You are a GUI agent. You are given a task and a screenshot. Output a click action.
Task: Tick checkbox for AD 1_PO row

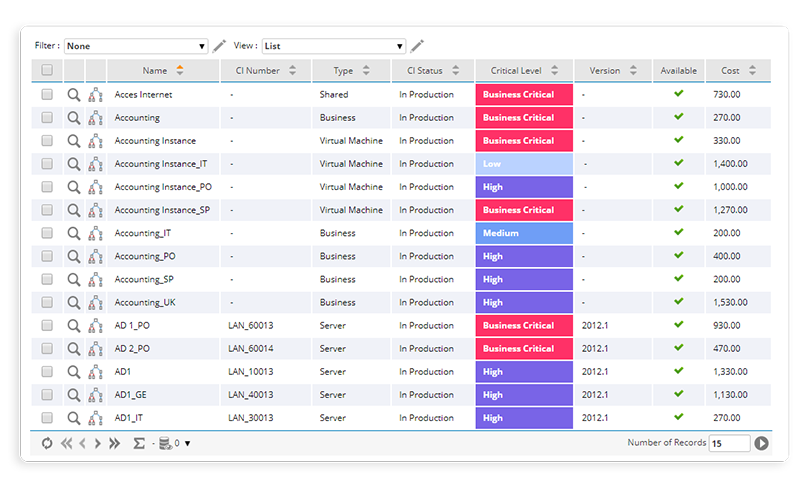47,325
